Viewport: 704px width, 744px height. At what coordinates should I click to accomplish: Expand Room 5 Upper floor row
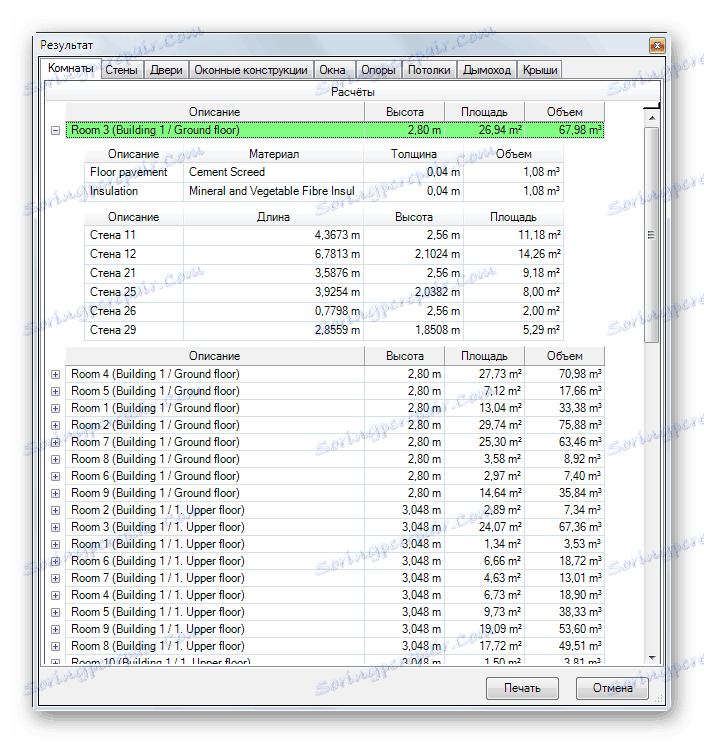pyautogui.click(x=56, y=613)
